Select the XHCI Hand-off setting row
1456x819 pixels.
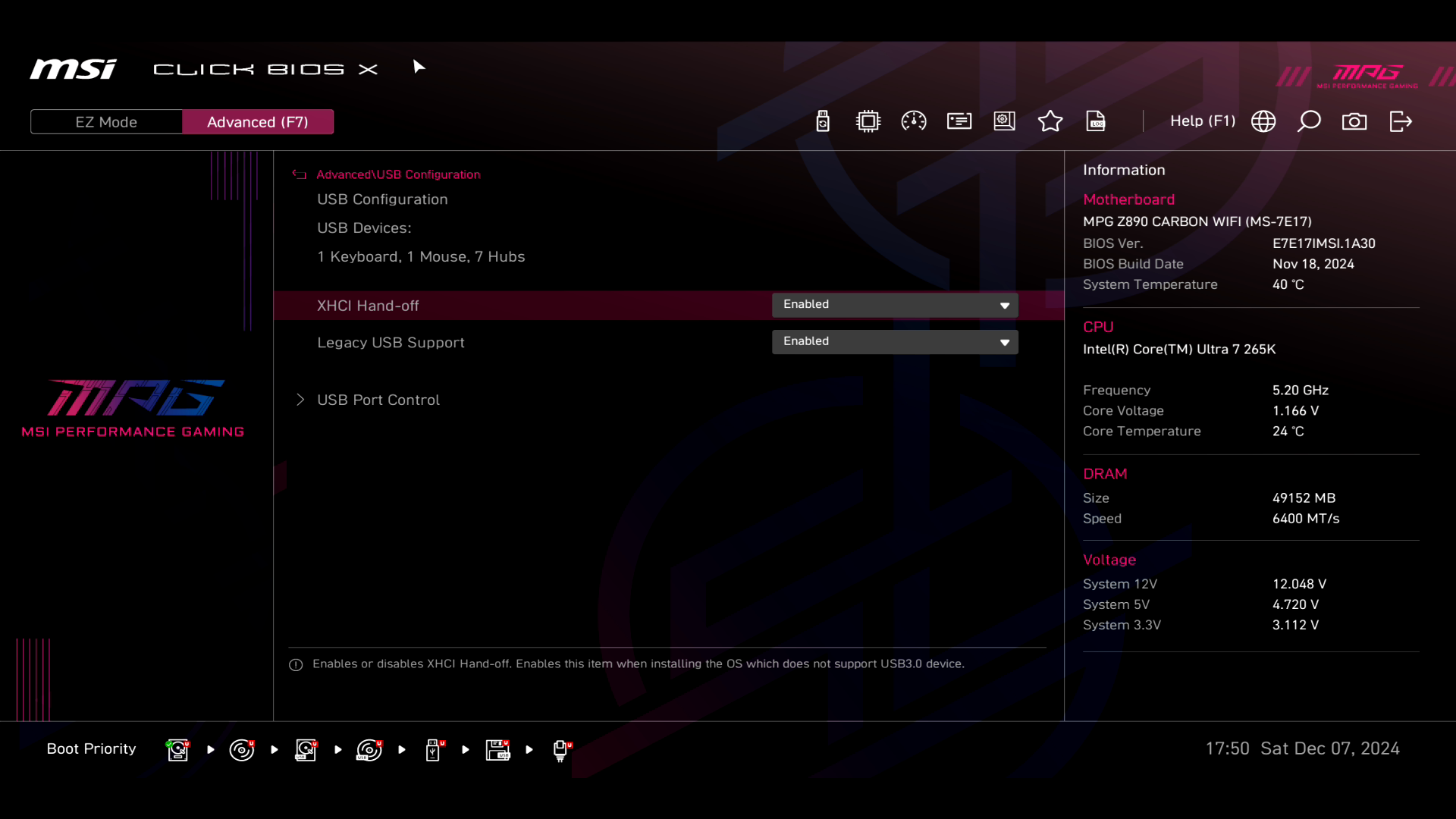(368, 306)
